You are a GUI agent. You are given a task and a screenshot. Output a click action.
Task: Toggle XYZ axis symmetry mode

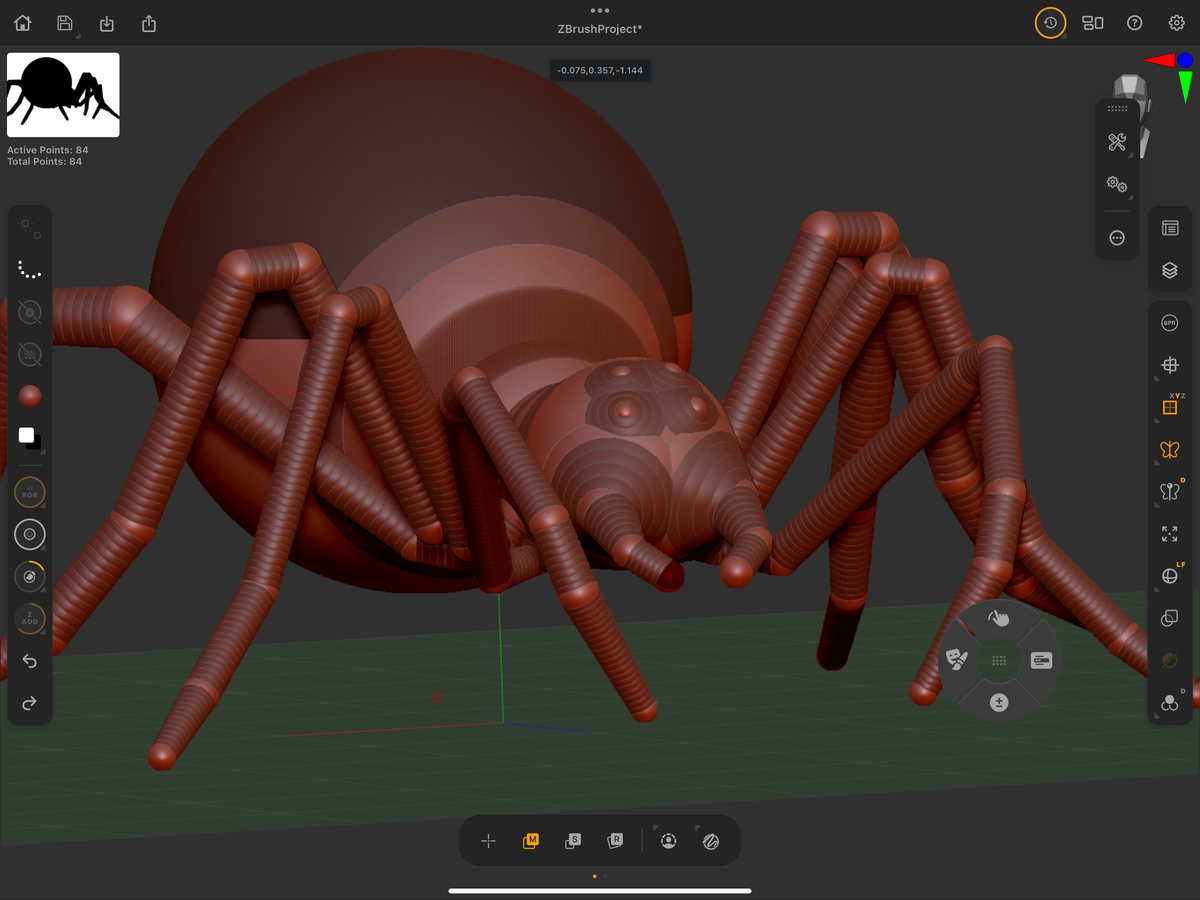click(1169, 406)
